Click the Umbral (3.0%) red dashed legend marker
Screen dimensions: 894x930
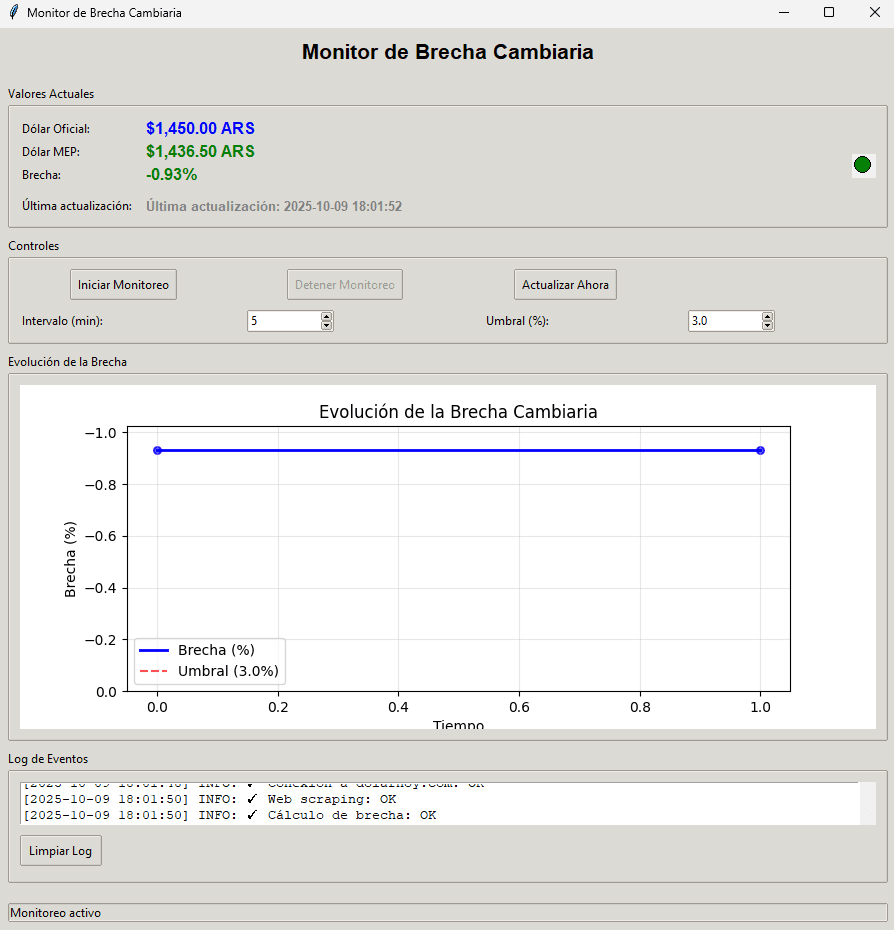155,671
